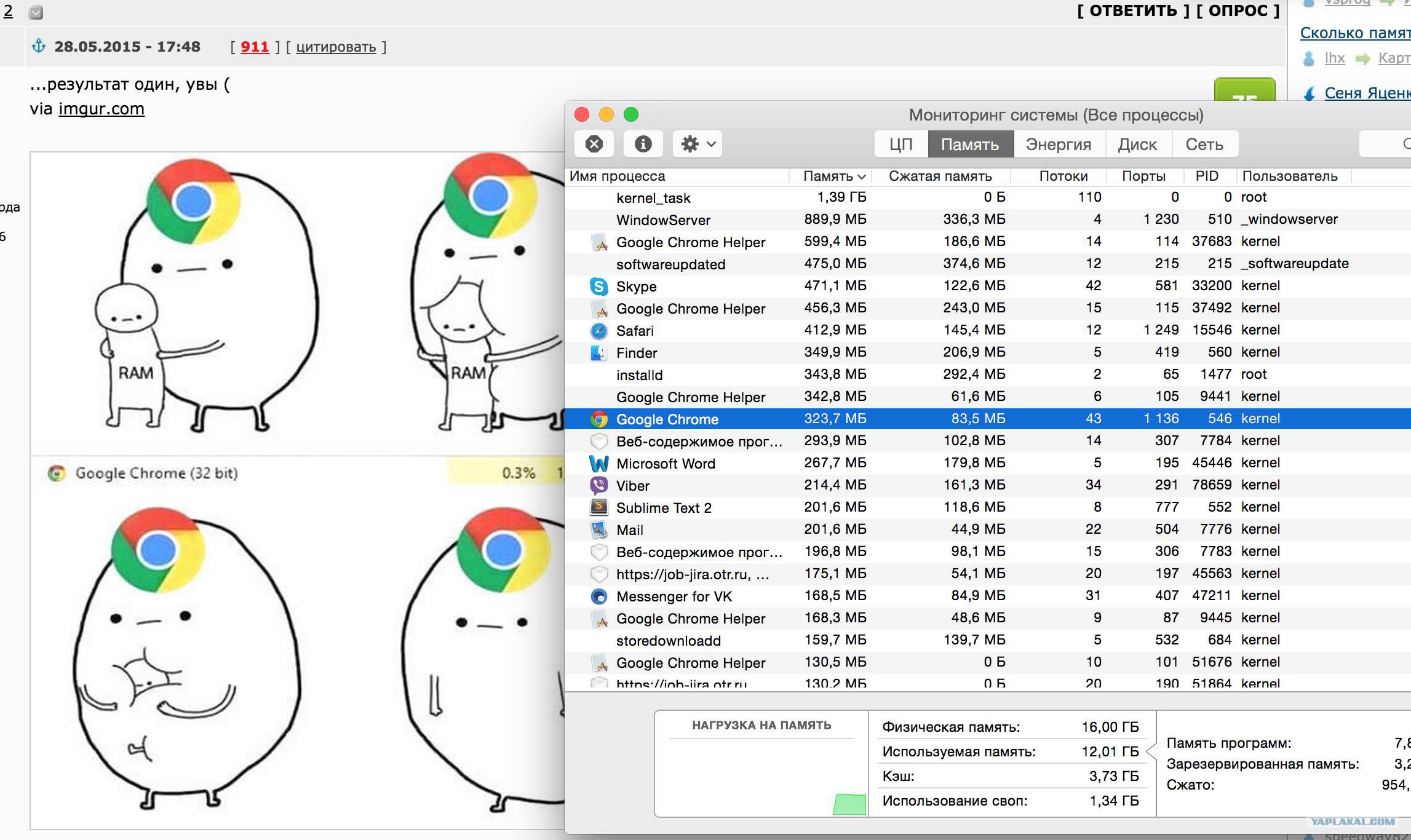1411x840 pixels.
Task: Click the Safari compass icon in process list
Action: point(598,330)
